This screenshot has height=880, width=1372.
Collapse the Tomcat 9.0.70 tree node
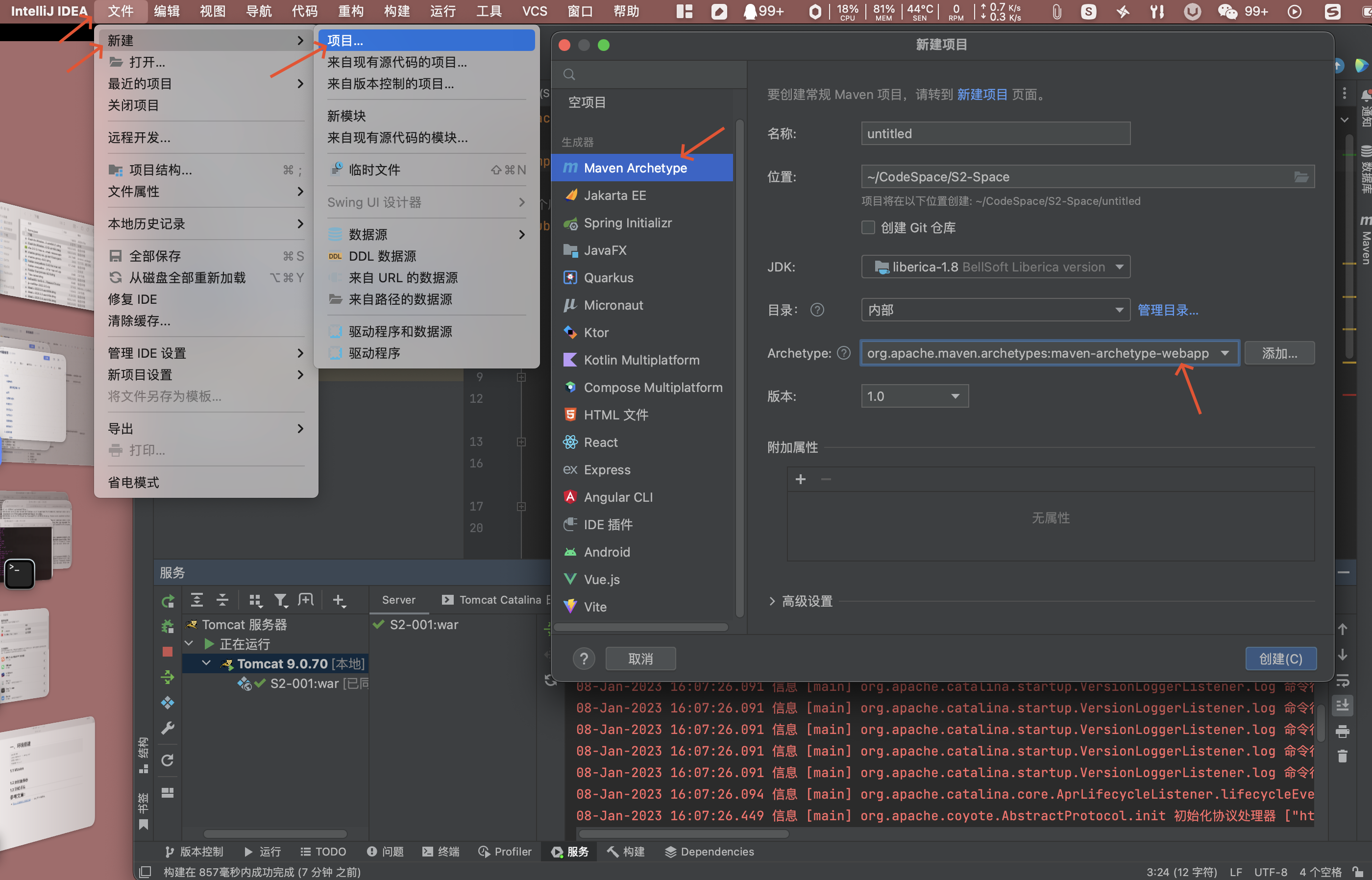(206, 663)
